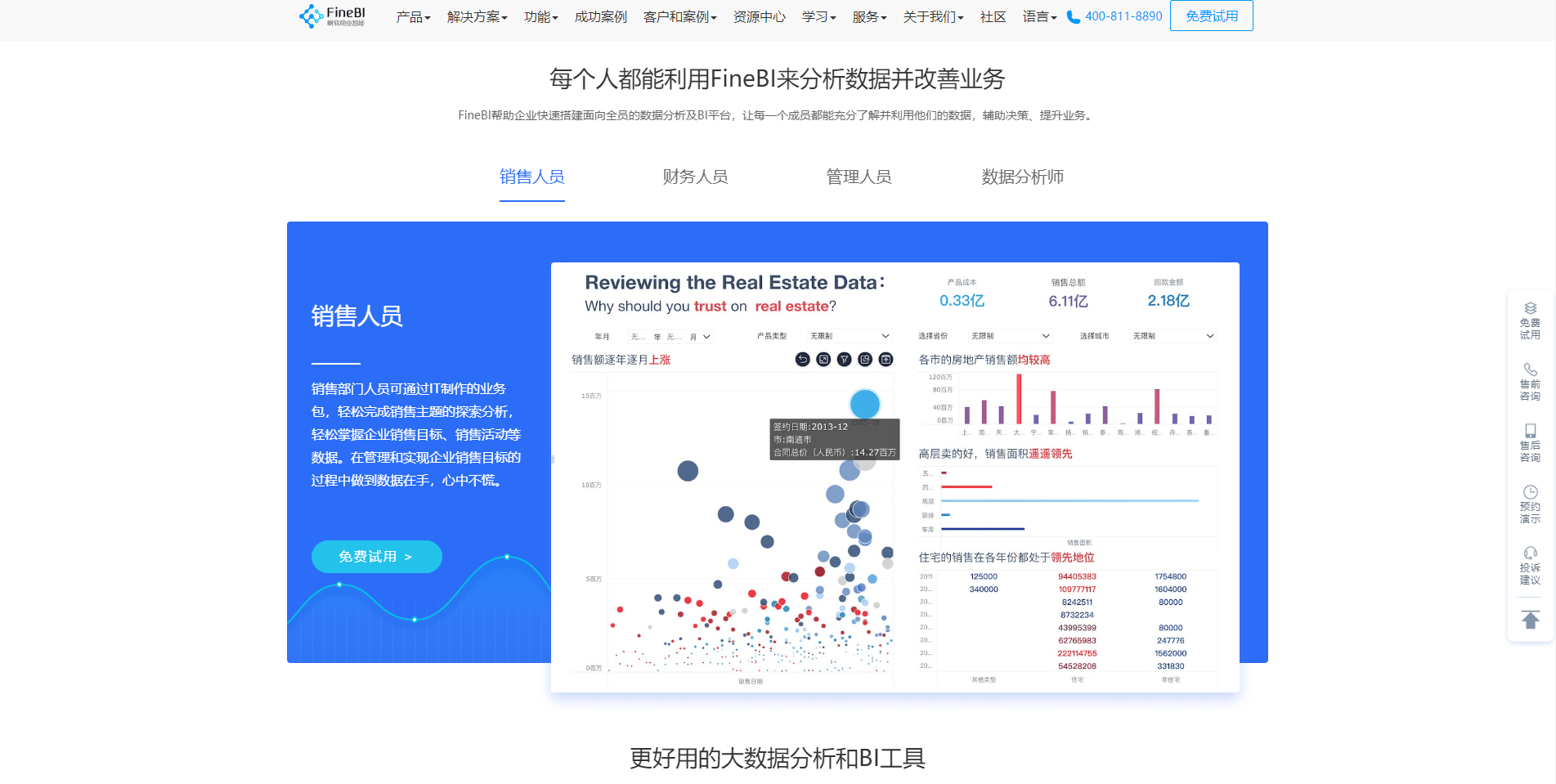The width and height of the screenshot is (1556, 784).
Task: Click the FineBI logo in header
Action: (332, 16)
